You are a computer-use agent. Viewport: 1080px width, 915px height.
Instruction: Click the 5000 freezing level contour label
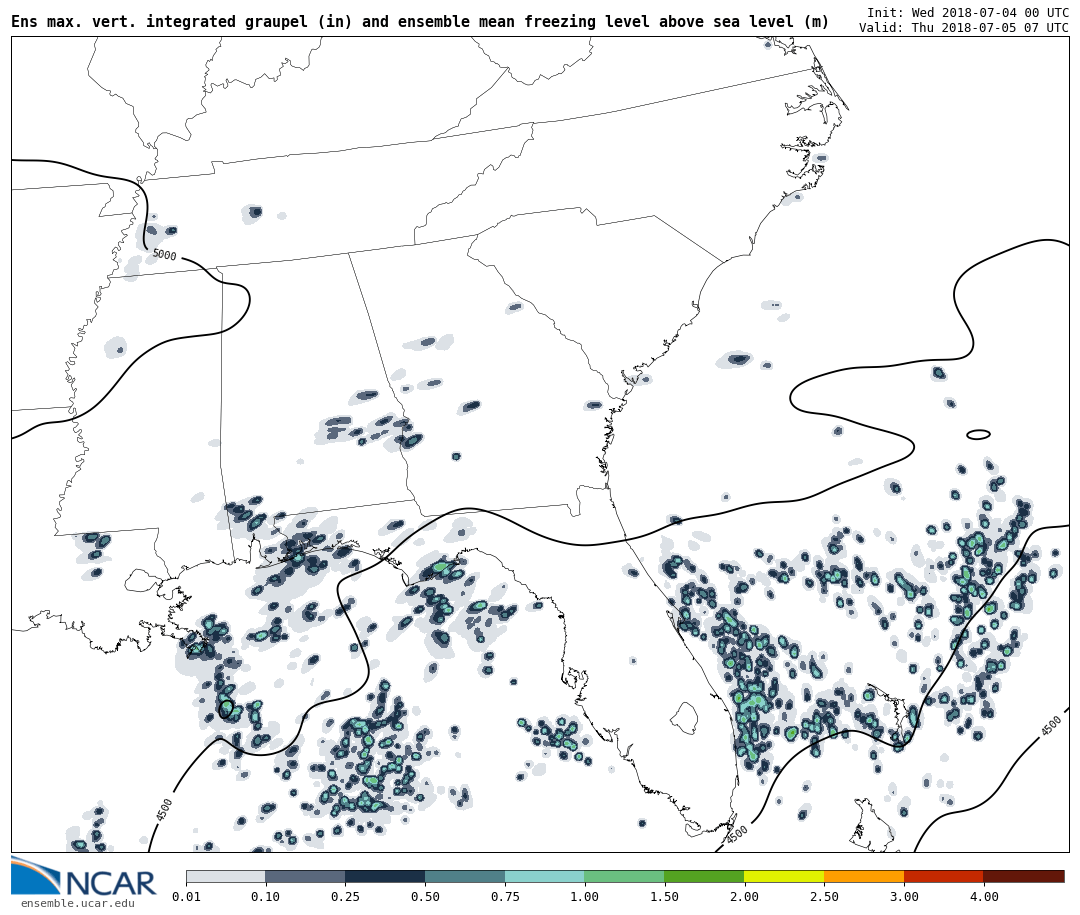tap(164, 256)
